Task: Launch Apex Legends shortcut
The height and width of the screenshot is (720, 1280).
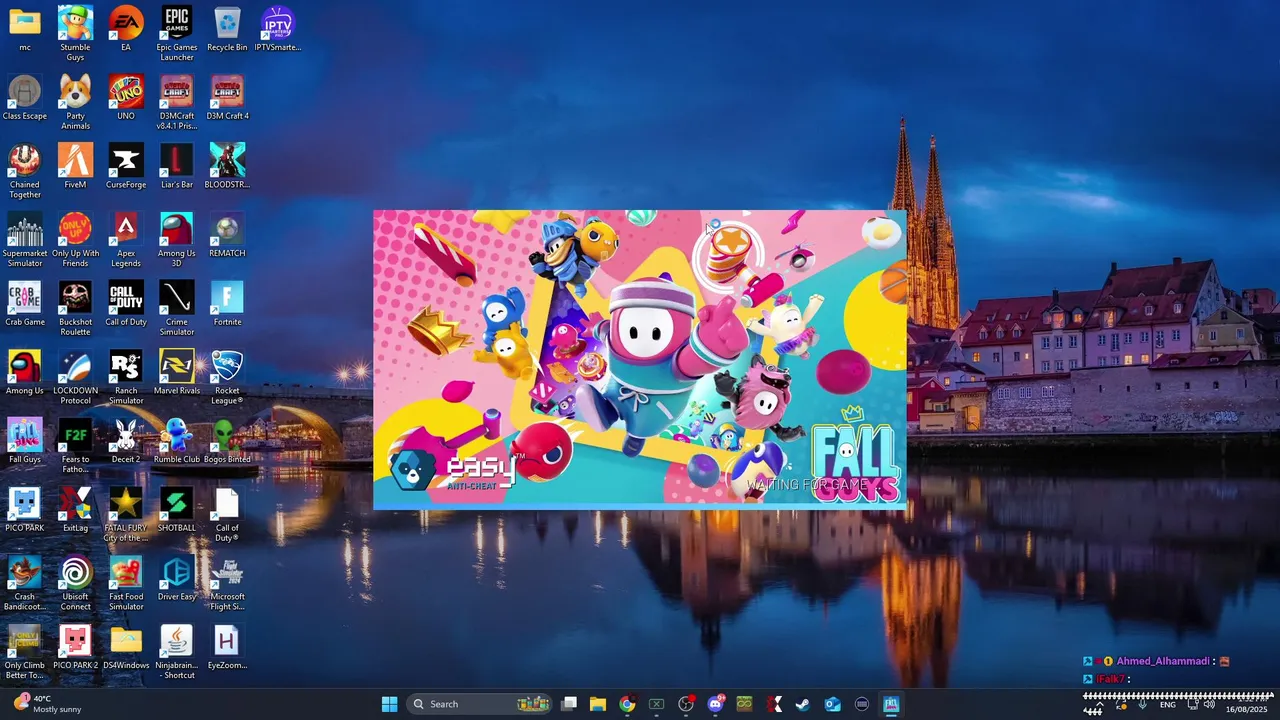Action: [x=126, y=240]
